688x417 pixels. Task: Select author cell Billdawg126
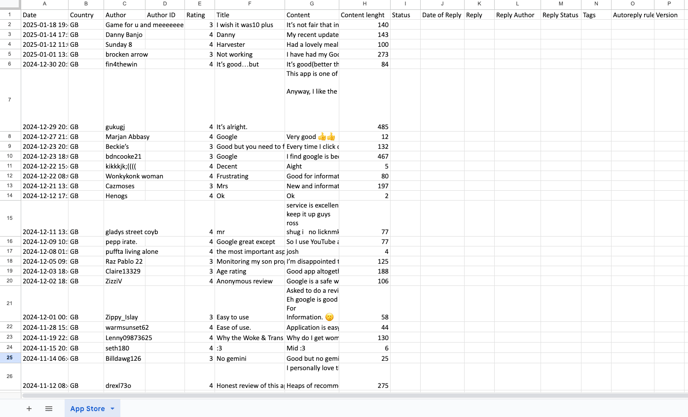(124, 358)
